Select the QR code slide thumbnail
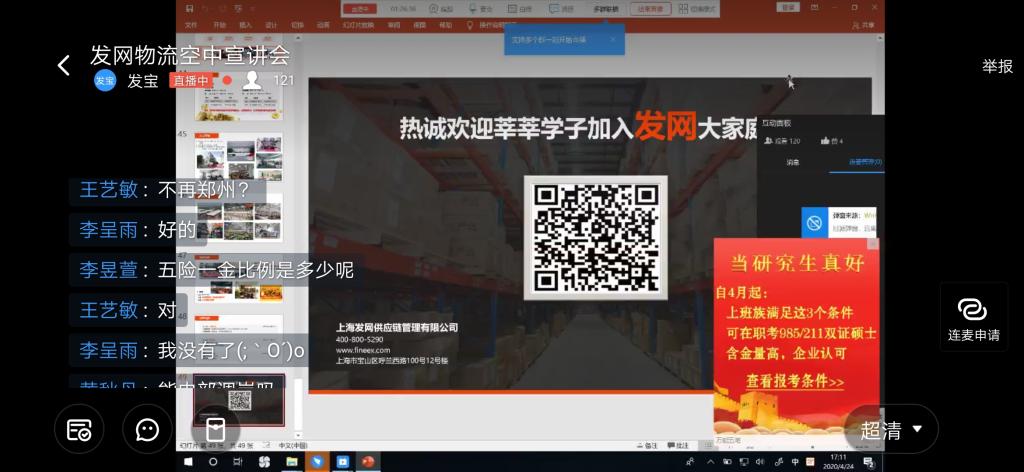Image resolution: width=1024 pixels, height=472 pixels. click(x=239, y=401)
